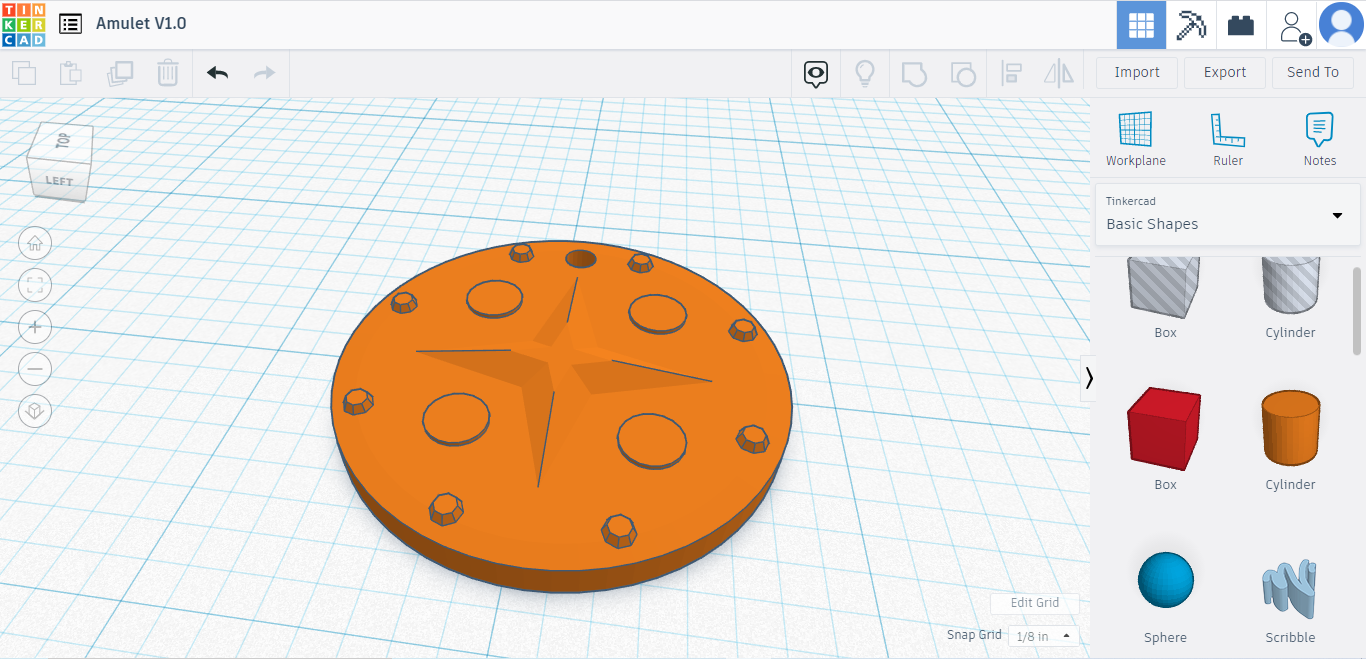Click the Zoom out minus button
This screenshot has width=1366, height=659.
[x=35, y=369]
